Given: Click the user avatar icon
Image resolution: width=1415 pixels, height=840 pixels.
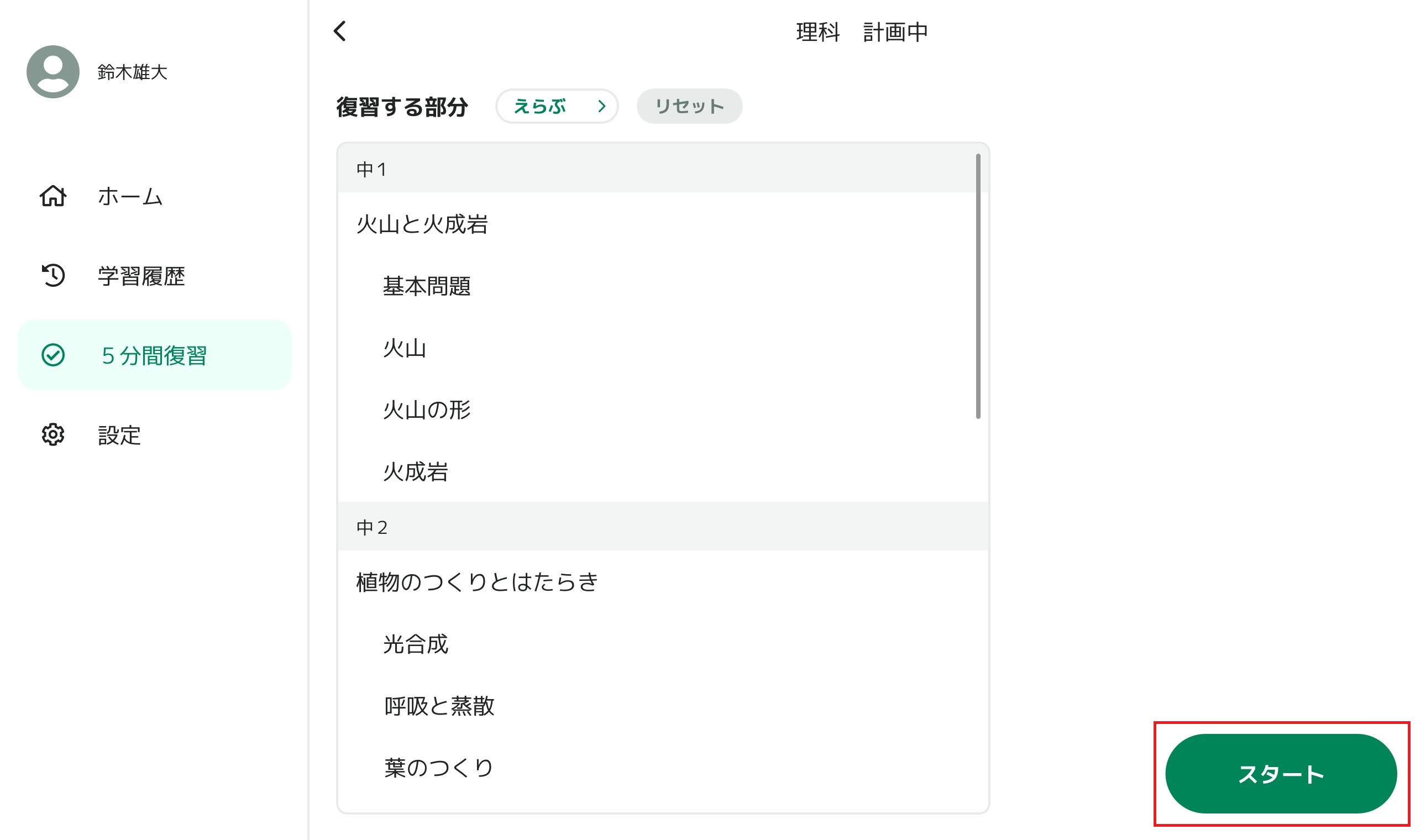Looking at the screenshot, I should 53,72.
